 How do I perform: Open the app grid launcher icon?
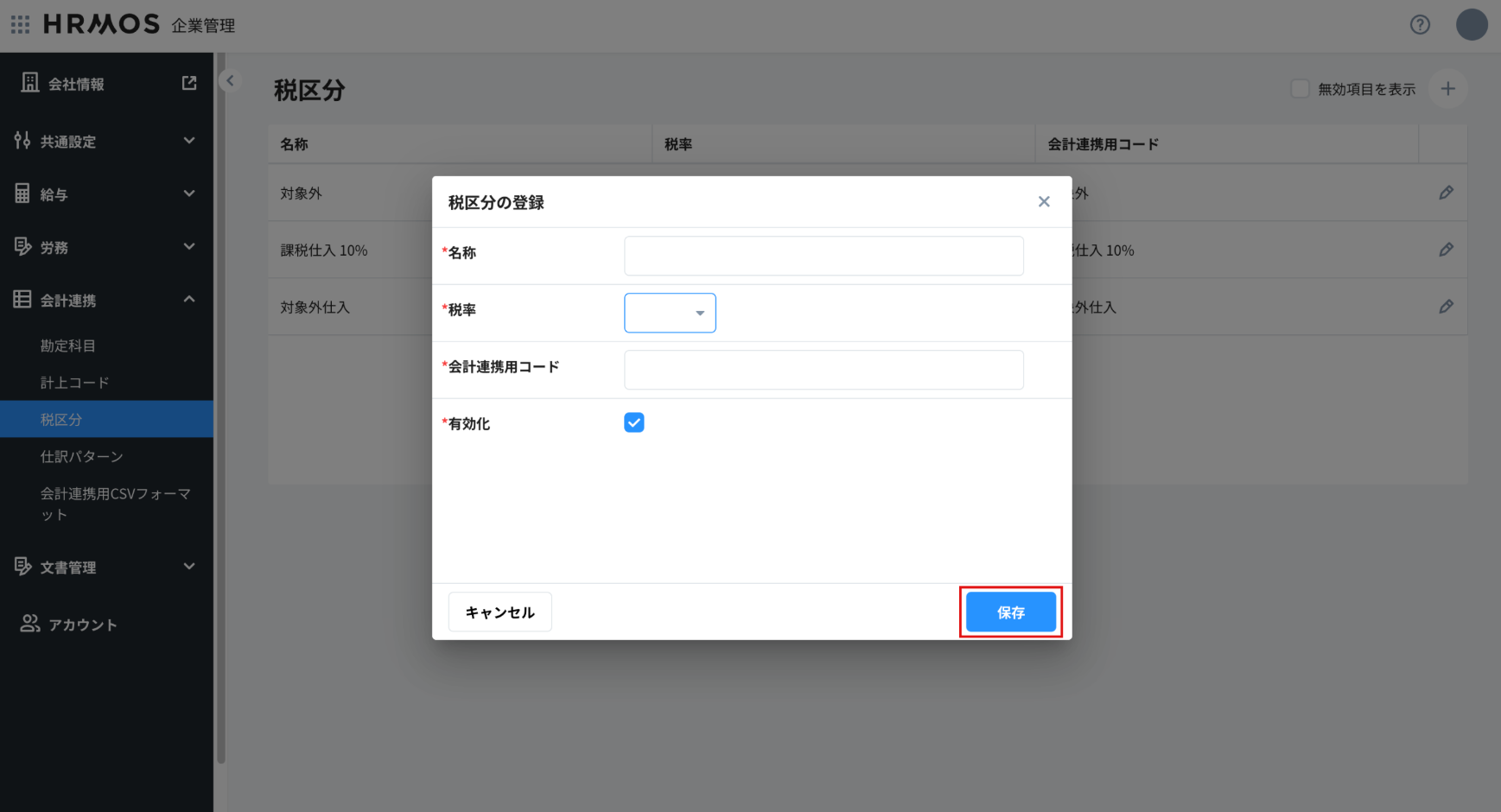point(20,24)
